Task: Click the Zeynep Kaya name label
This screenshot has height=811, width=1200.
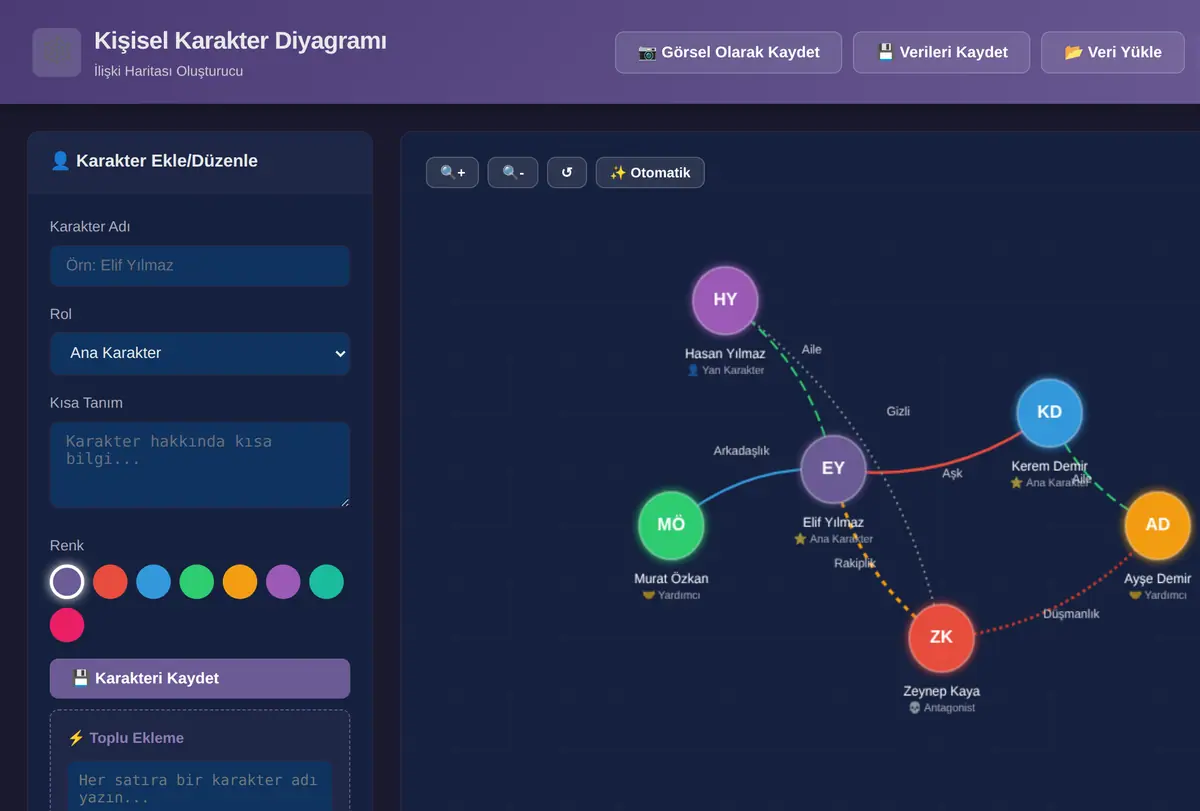Action: click(941, 691)
